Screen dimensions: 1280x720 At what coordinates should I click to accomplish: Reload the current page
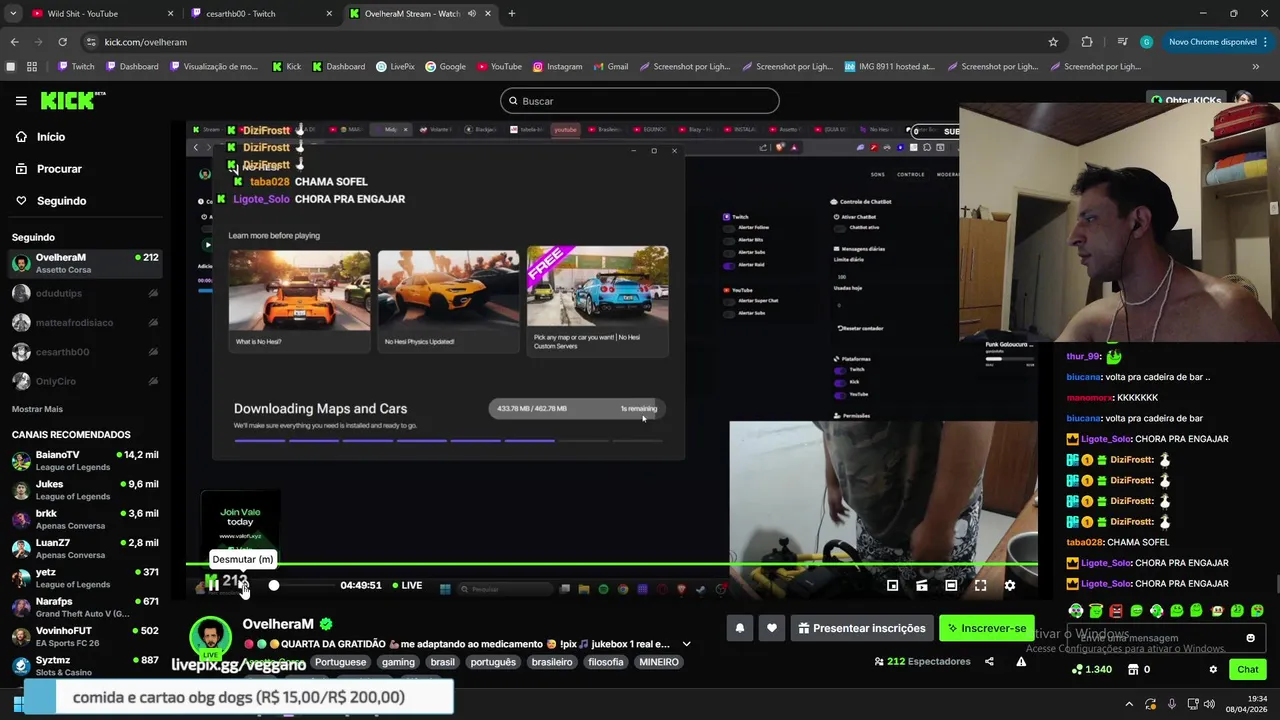tap(62, 42)
